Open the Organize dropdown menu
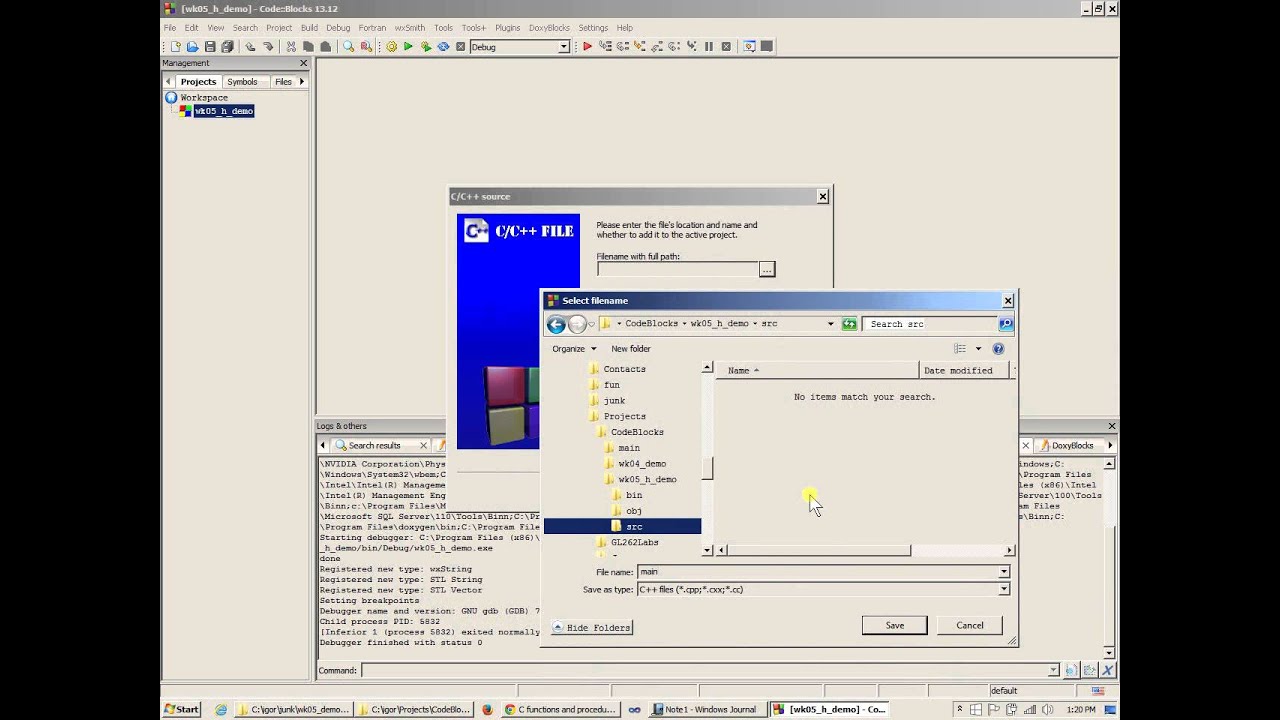The width and height of the screenshot is (1280, 720). point(574,349)
